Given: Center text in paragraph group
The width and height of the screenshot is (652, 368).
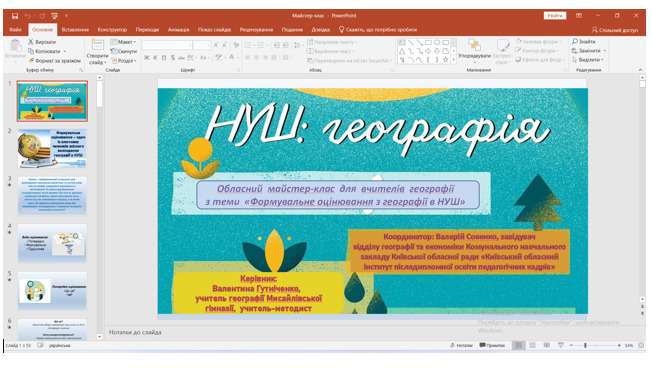Looking at the screenshot, I should click(x=257, y=57).
